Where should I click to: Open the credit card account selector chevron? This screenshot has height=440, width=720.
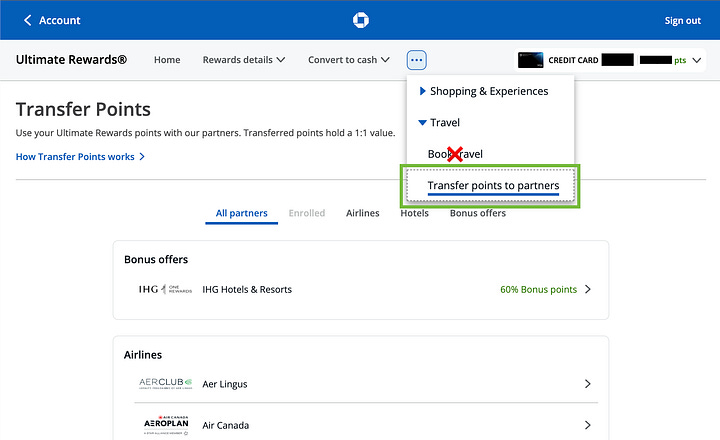(x=697, y=60)
